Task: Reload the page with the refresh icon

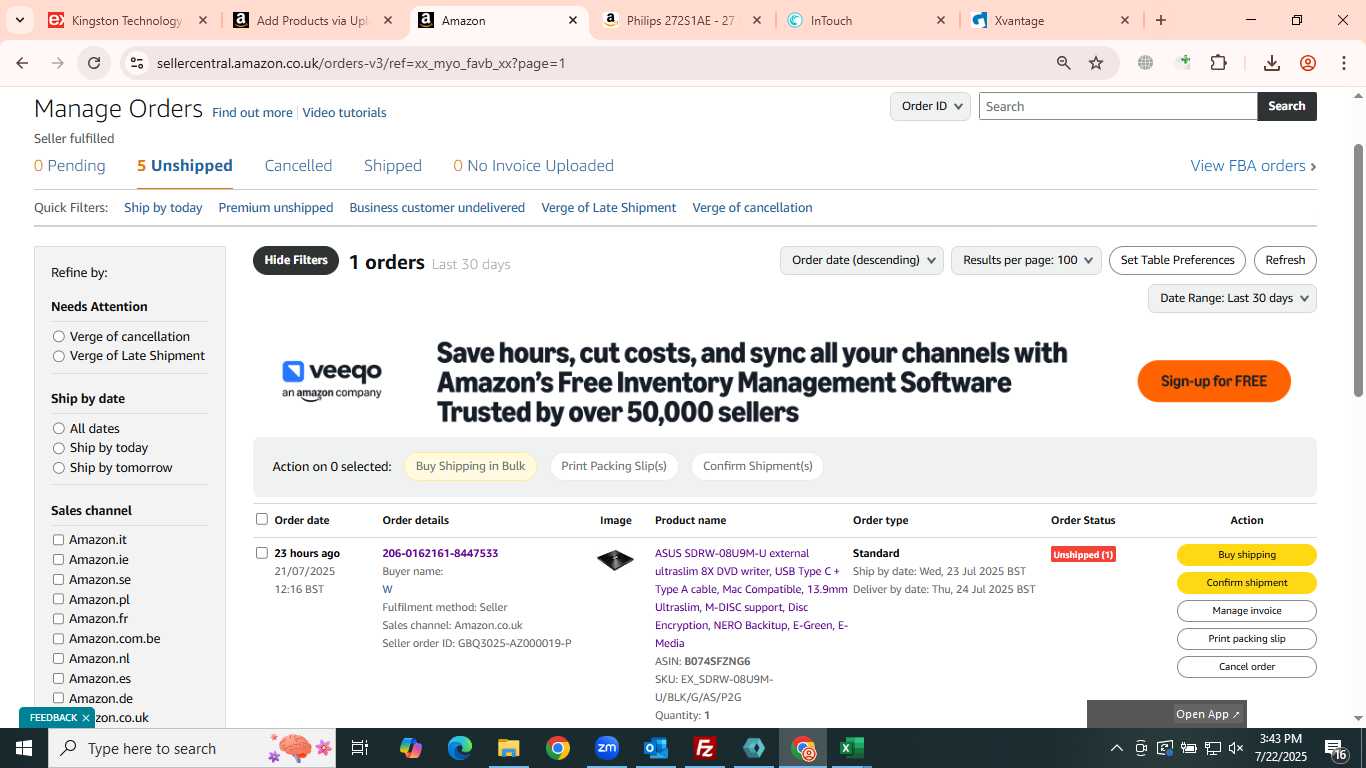Action: (94, 63)
